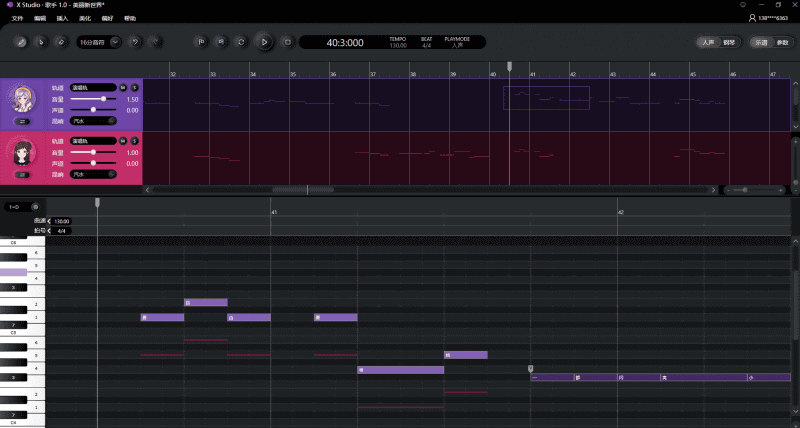Open the pink track reverb dropdown
The image size is (800, 428).
point(93,174)
